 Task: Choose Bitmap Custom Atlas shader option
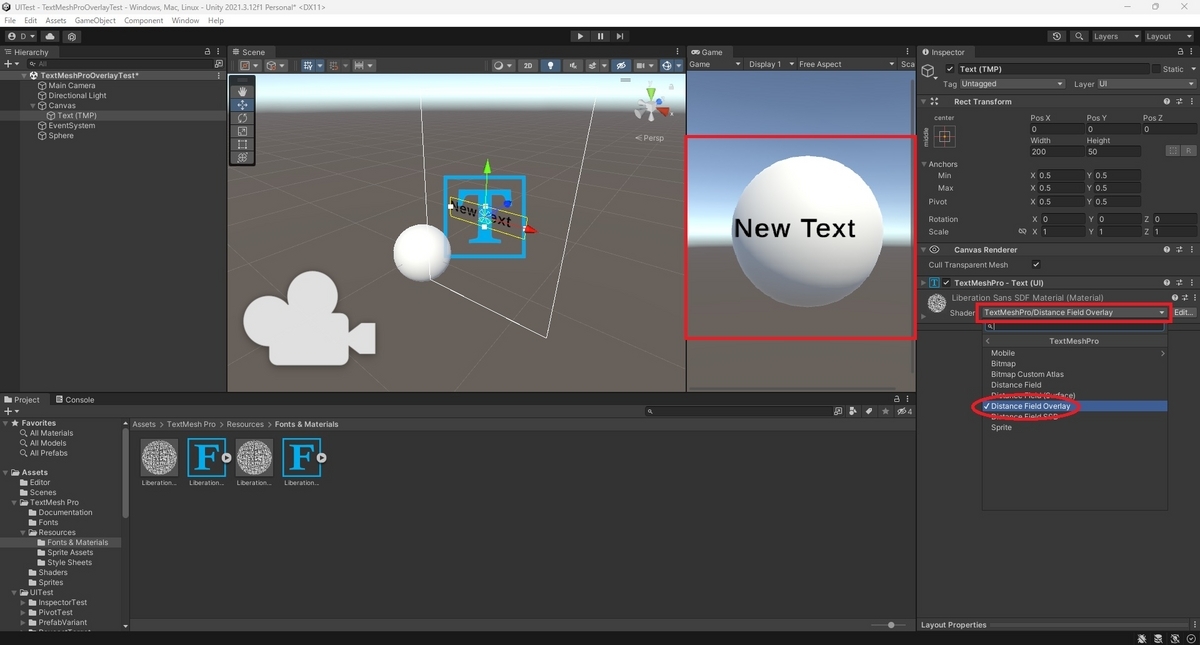(x=1027, y=374)
